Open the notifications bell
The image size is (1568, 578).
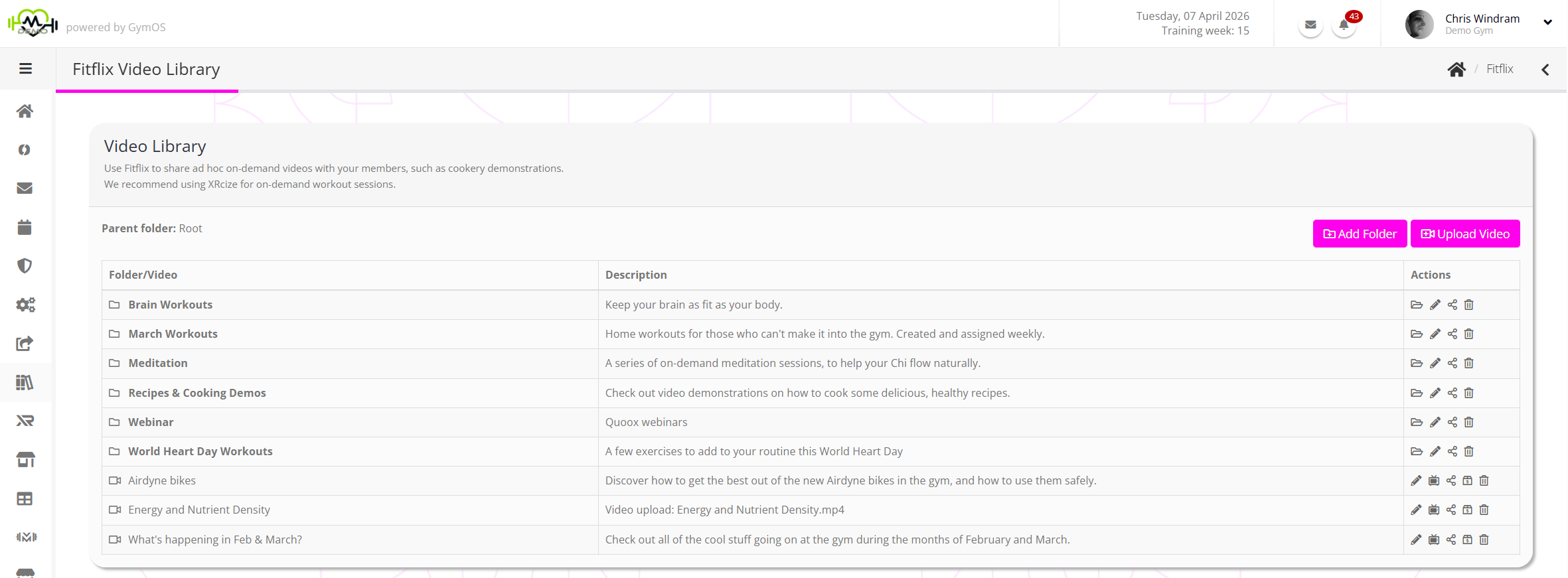pyautogui.click(x=1344, y=25)
